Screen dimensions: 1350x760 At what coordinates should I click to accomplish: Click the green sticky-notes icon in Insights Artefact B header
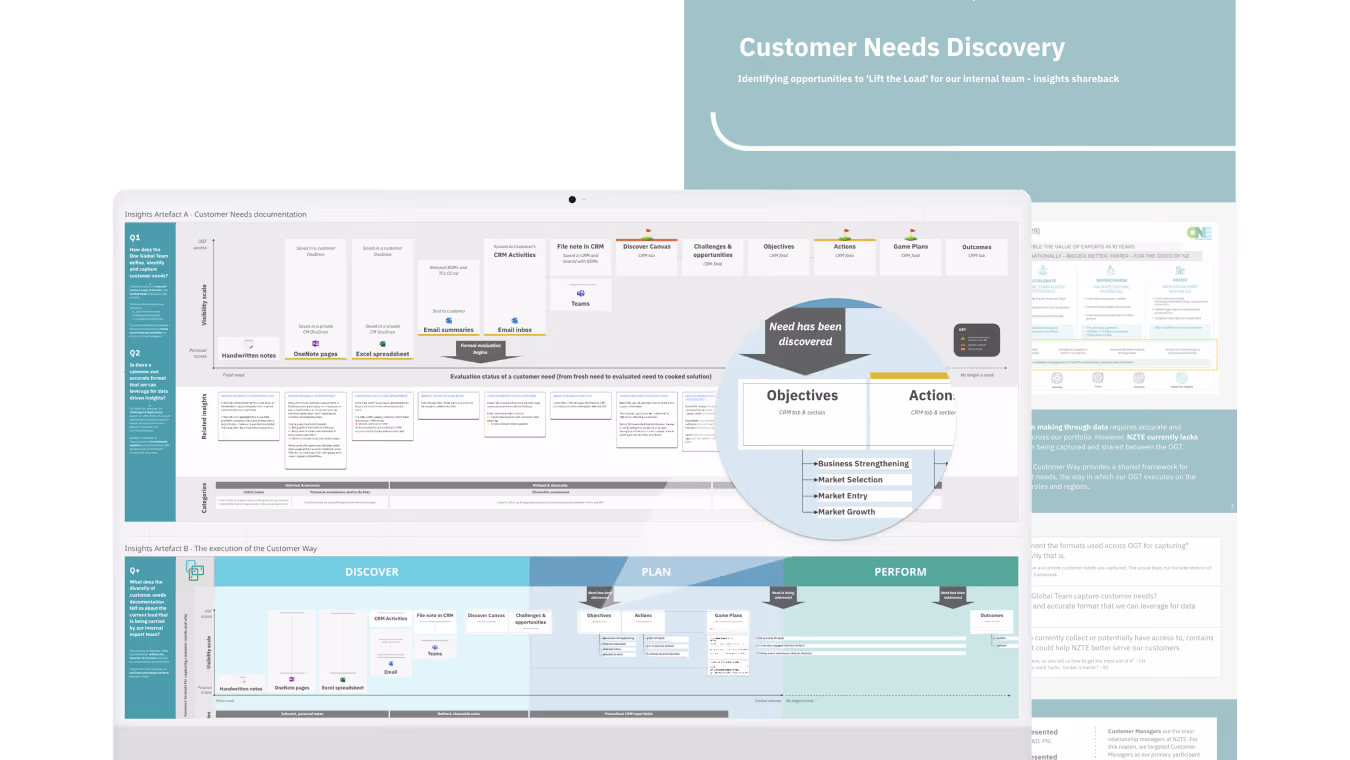coord(195,570)
